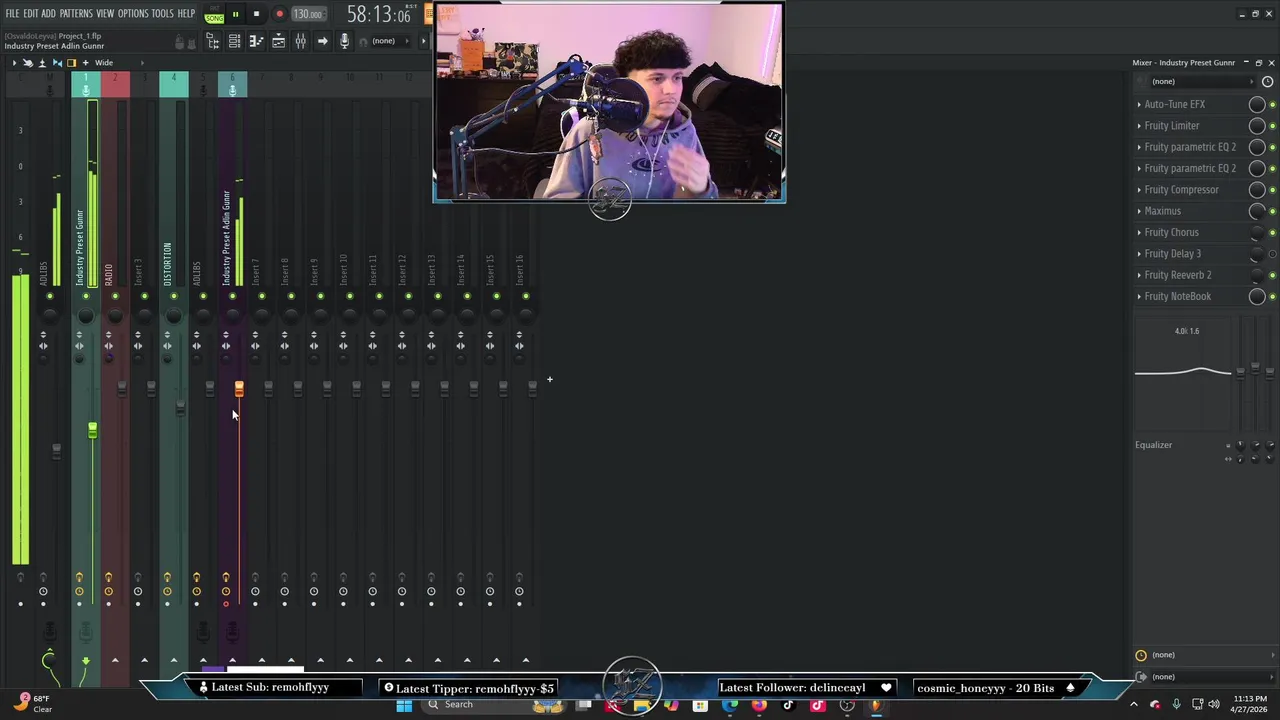
Task: Click the headphone icon beside (none) selector
Action: [362, 41]
